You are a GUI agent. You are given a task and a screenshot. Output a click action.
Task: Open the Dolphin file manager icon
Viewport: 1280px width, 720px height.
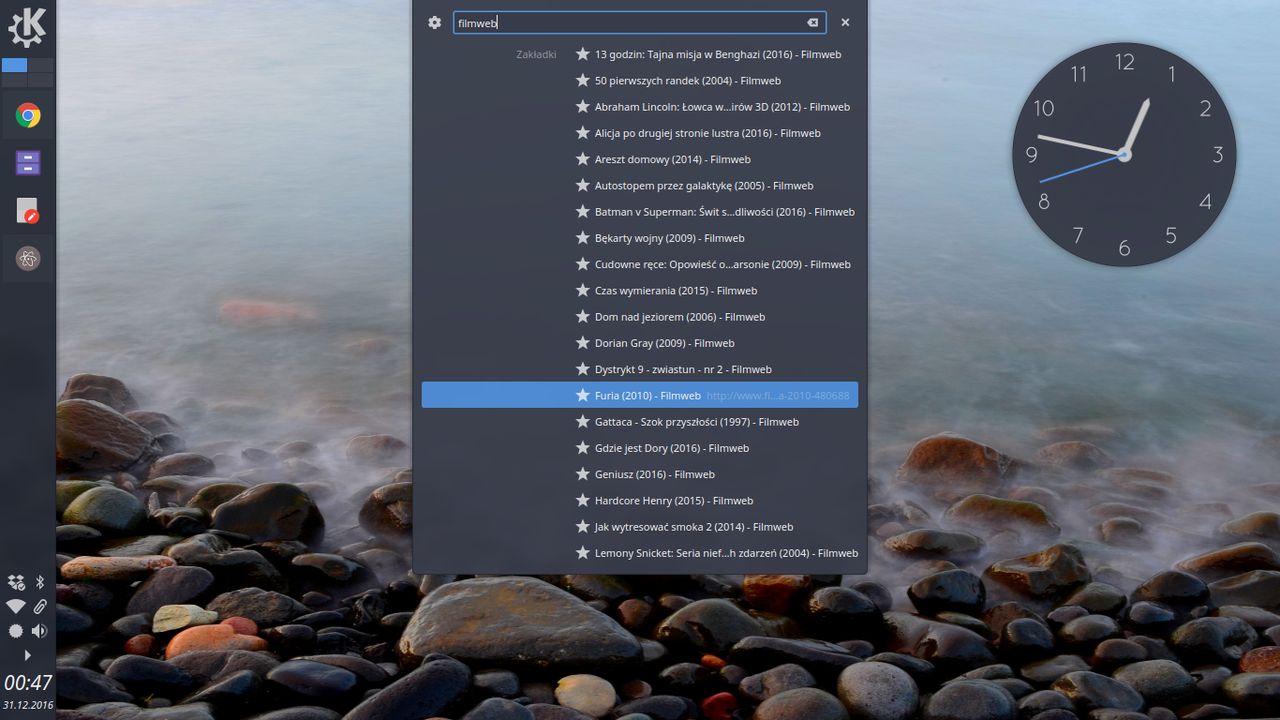coord(28,163)
